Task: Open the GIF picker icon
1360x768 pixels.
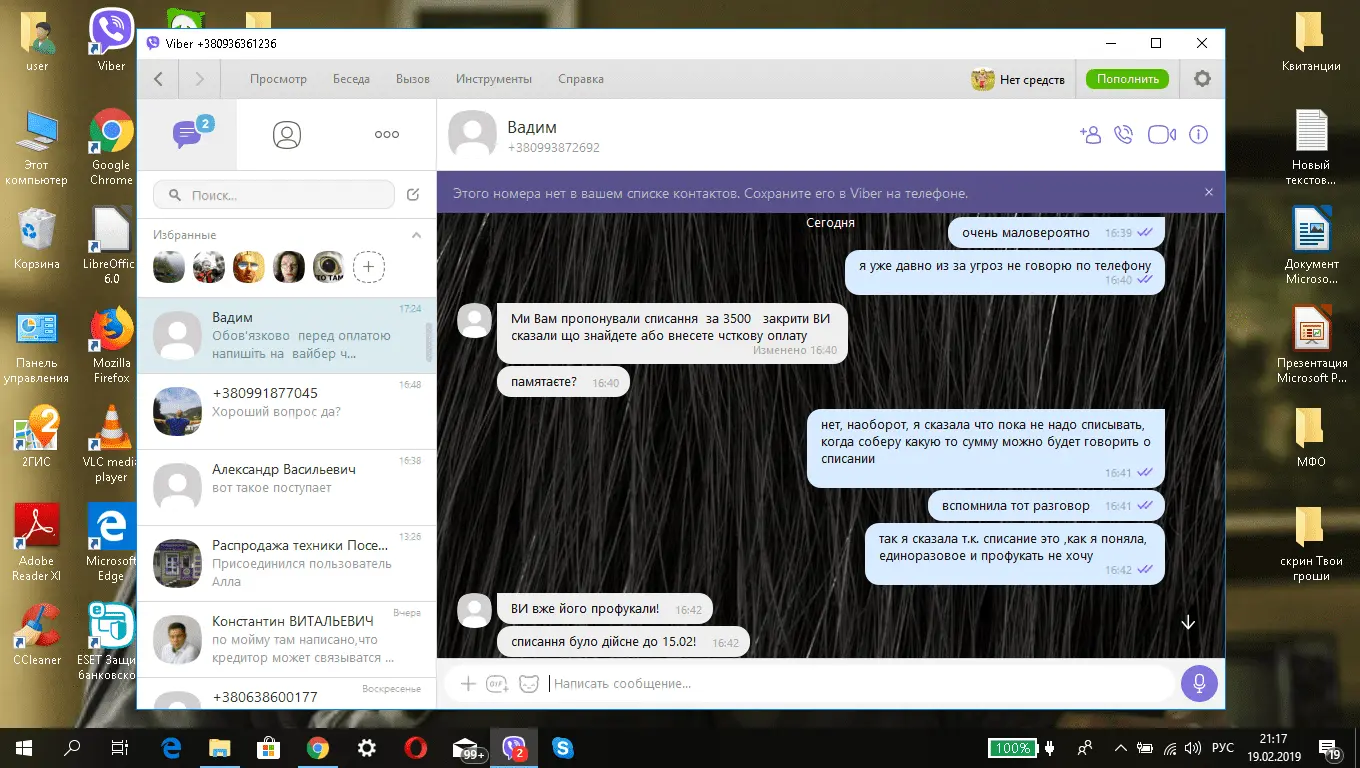Action: coord(497,684)
